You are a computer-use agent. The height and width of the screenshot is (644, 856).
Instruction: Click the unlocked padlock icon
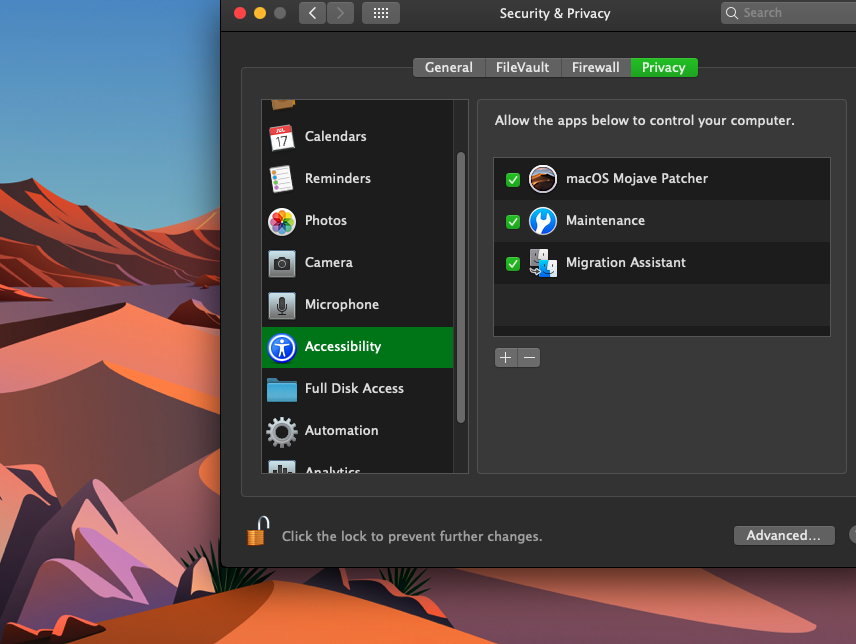(258, 531)
